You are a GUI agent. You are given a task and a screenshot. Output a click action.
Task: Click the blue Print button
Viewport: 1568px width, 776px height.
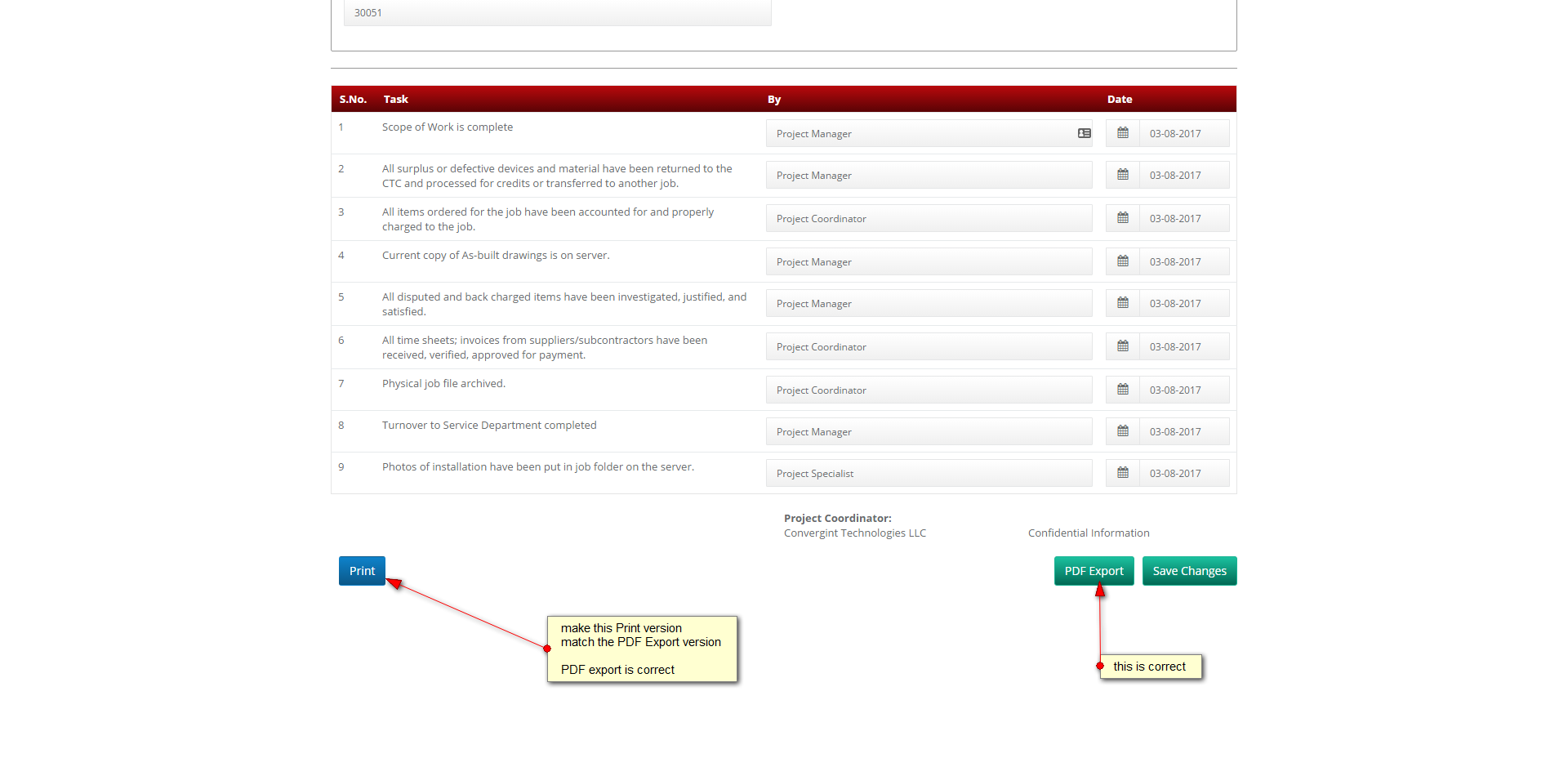tap(362, 571)
